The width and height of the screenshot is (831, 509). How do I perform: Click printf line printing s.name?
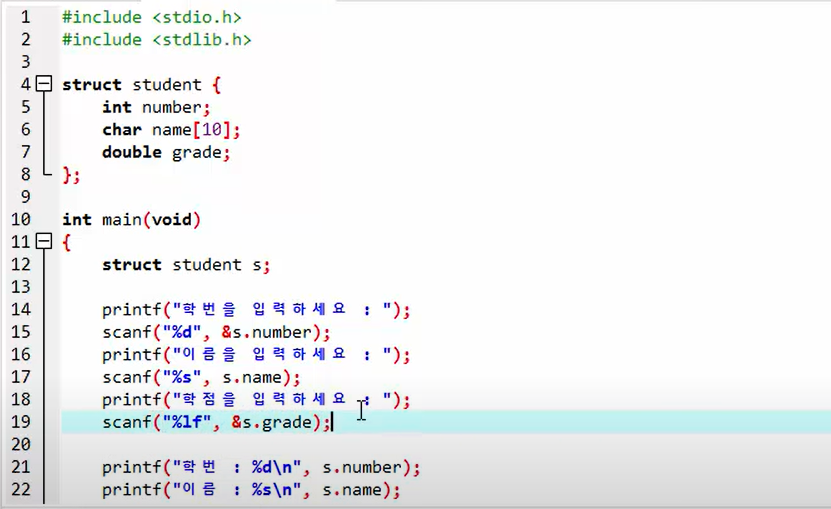coord(251,490)
